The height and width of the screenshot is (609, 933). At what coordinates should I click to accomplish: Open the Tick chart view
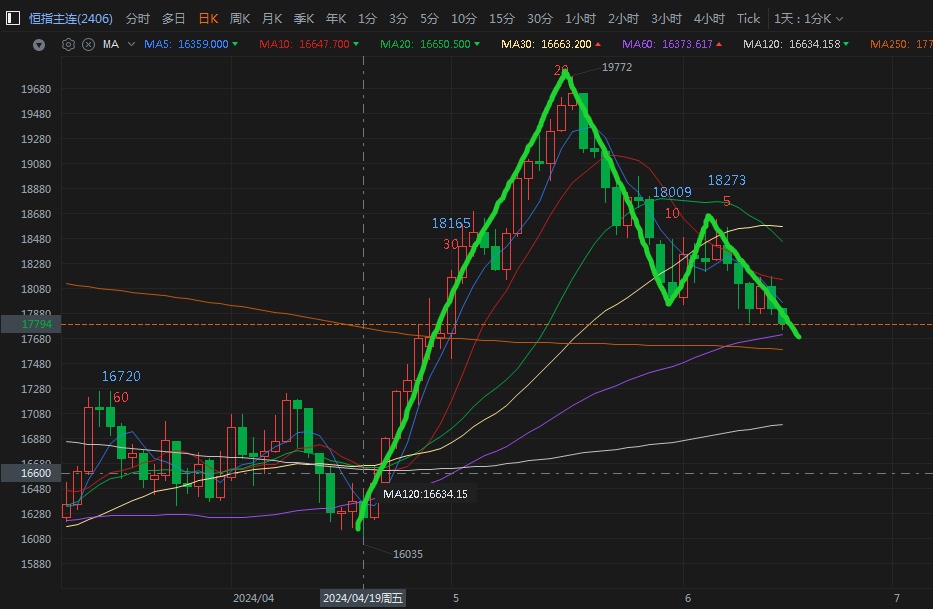[x=748, y=18]
